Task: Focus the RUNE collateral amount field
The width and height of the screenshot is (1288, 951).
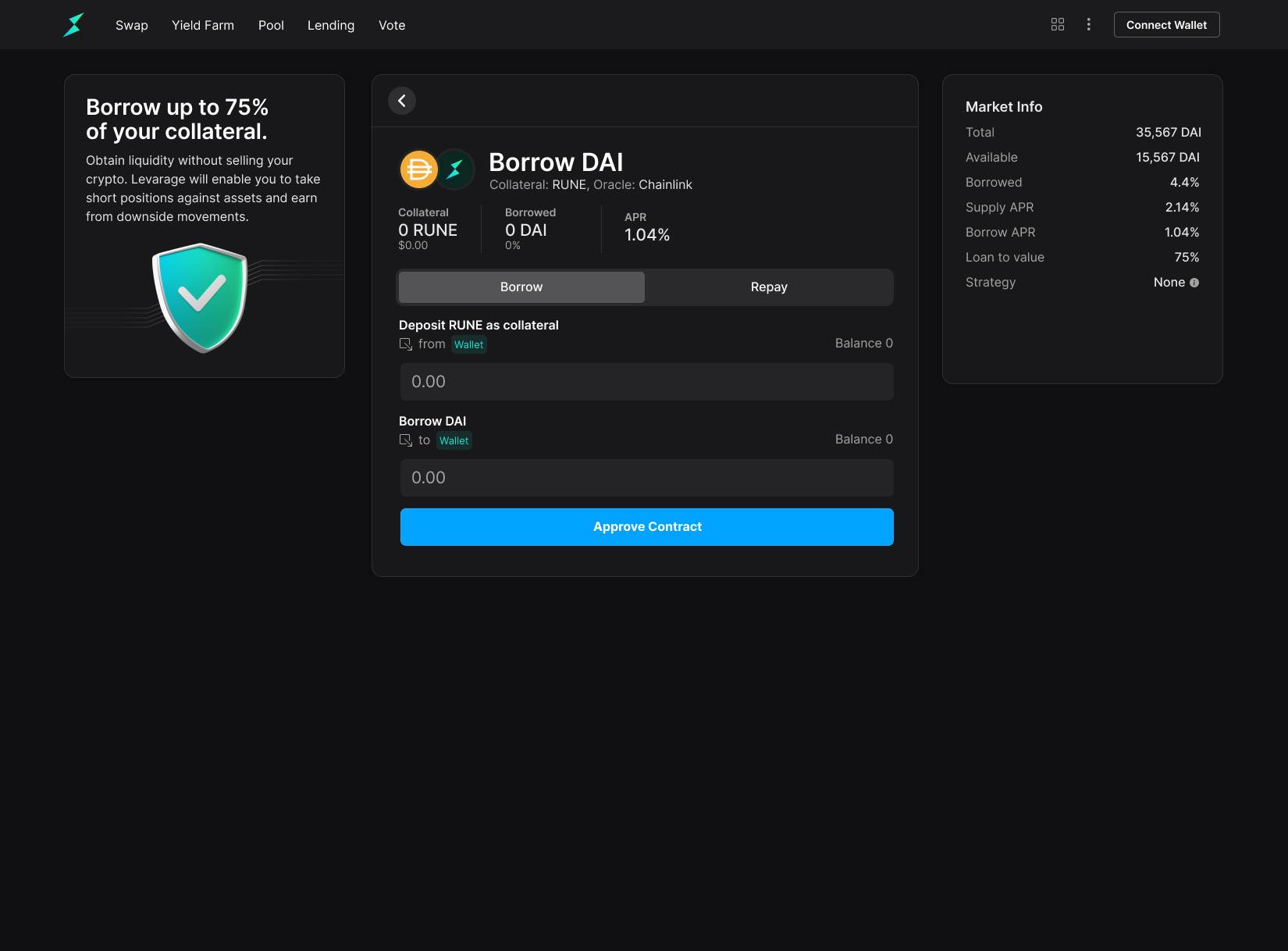Action: click(x=646, y=382)
